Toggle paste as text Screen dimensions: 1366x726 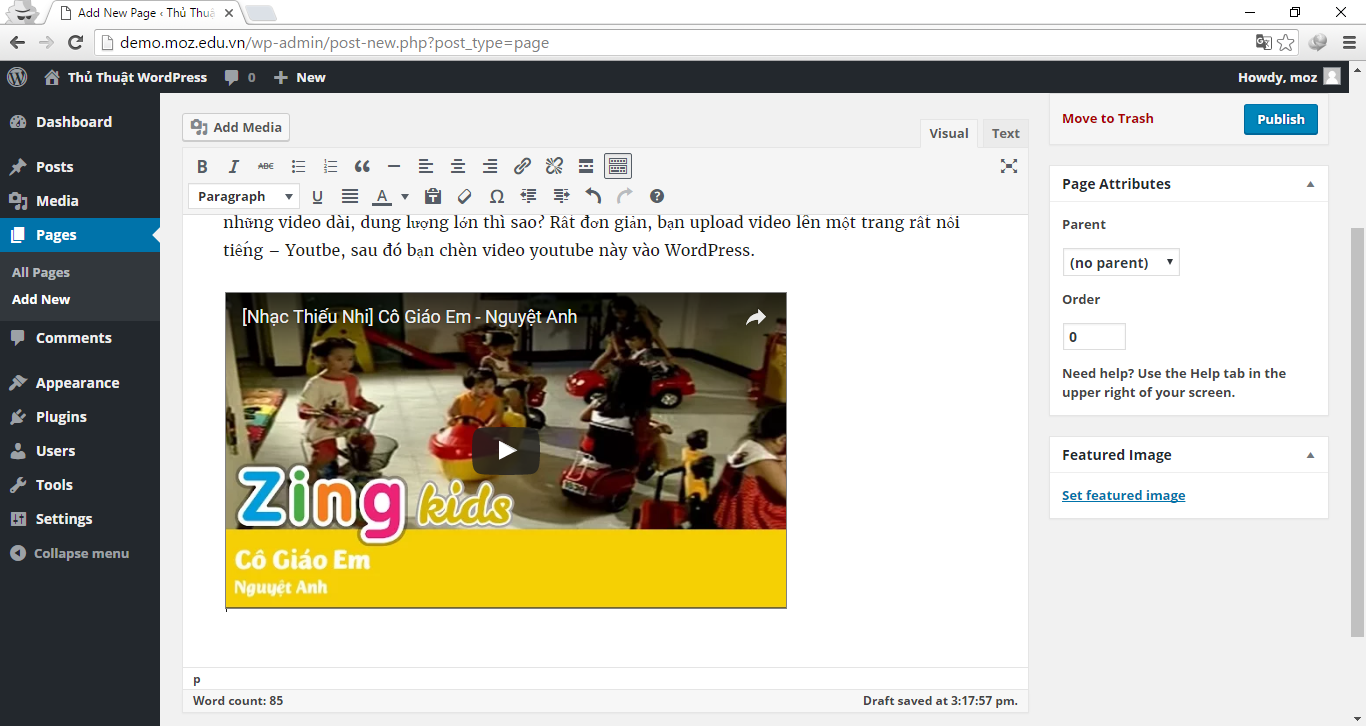point(433,196)
